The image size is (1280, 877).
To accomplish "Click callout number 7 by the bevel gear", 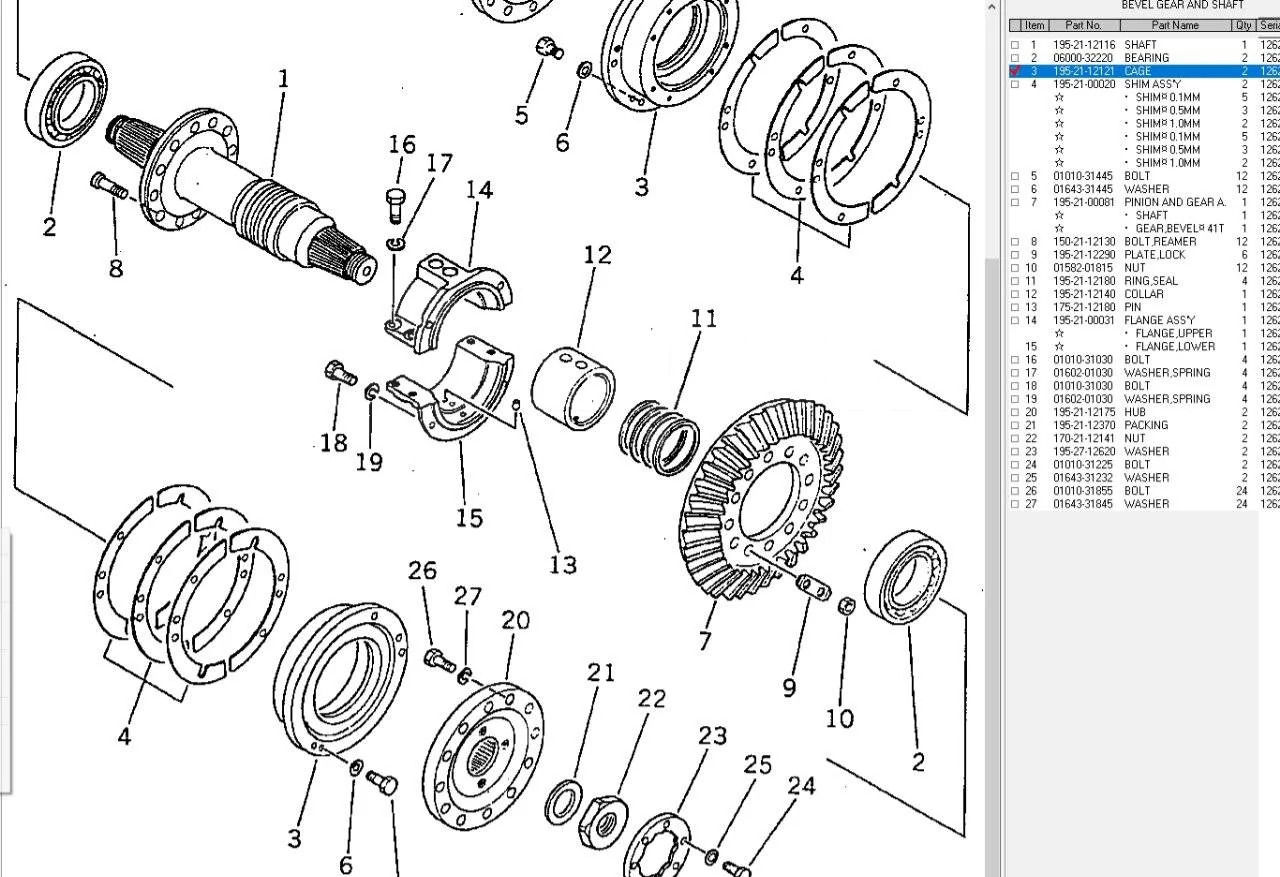I will [x=705, y=640].
